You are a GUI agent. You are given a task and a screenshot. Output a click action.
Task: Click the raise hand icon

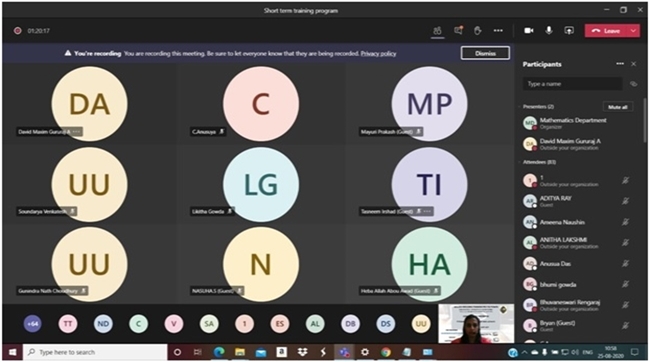(478, 31)
